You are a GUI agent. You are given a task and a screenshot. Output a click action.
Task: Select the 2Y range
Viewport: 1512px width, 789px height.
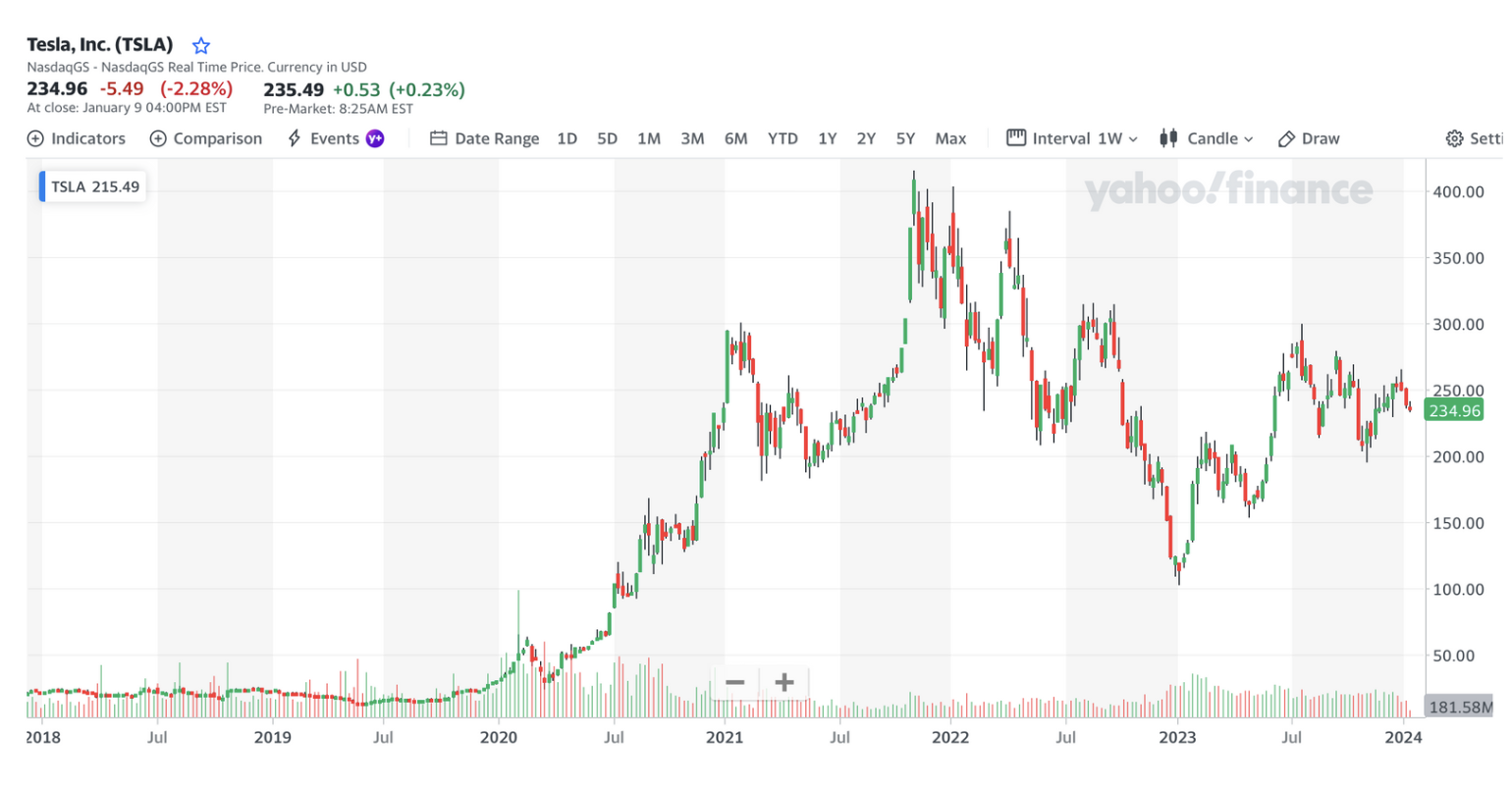[x=866, y=138]
